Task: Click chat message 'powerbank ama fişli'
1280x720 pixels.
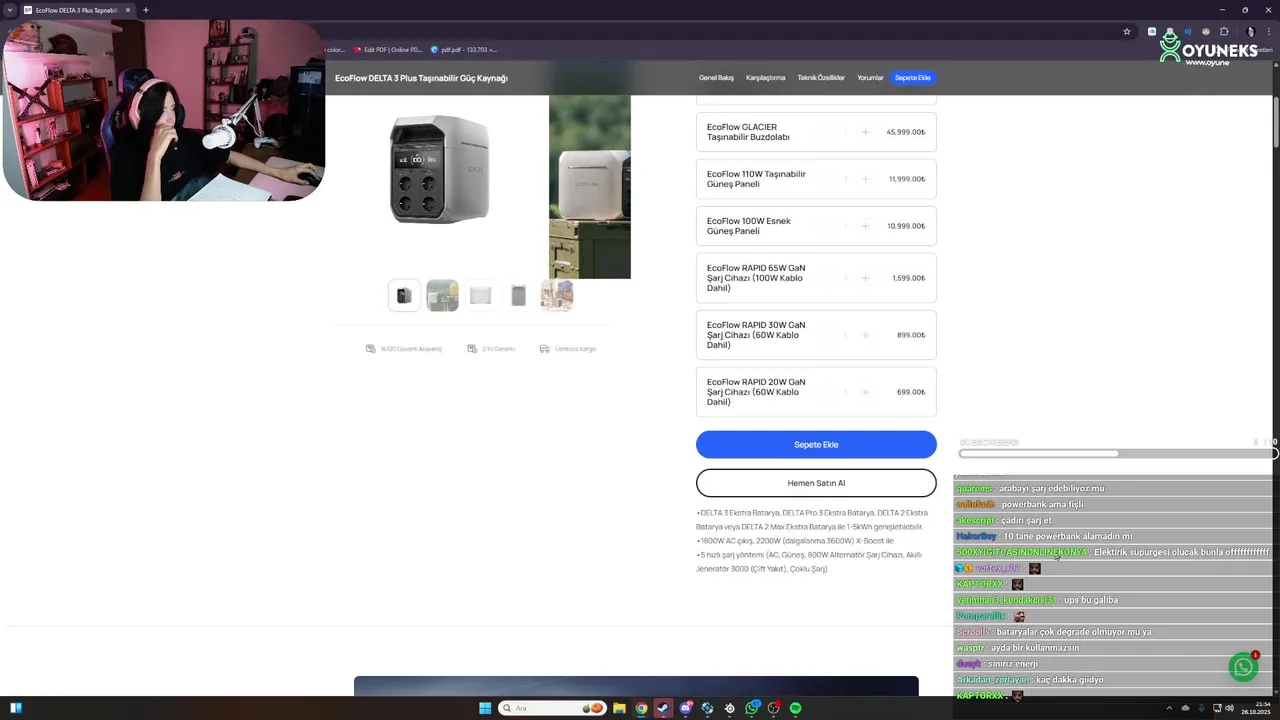Action: click(x=1042, y=504)
